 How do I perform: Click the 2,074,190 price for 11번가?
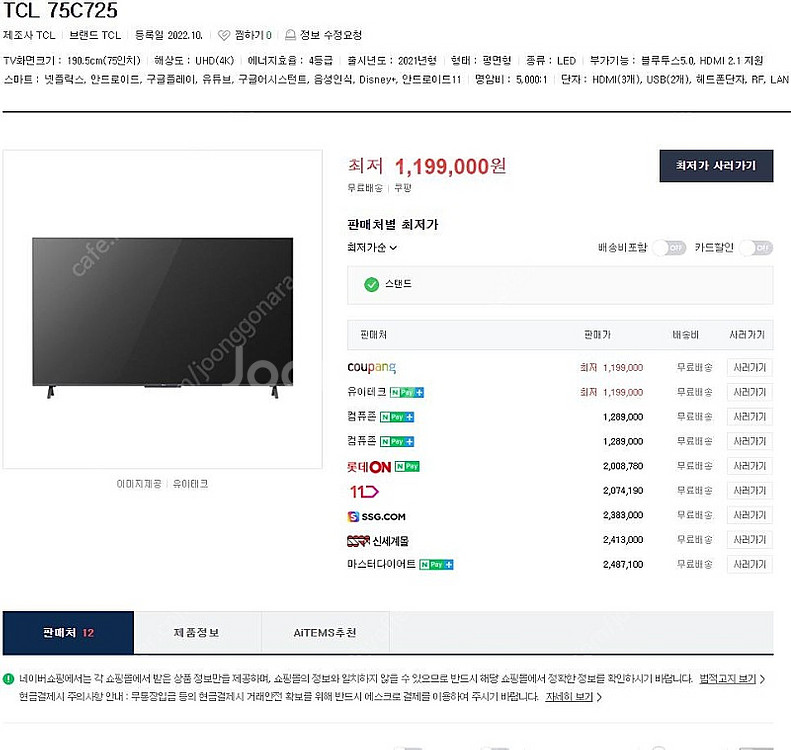[x=623, y=491]
